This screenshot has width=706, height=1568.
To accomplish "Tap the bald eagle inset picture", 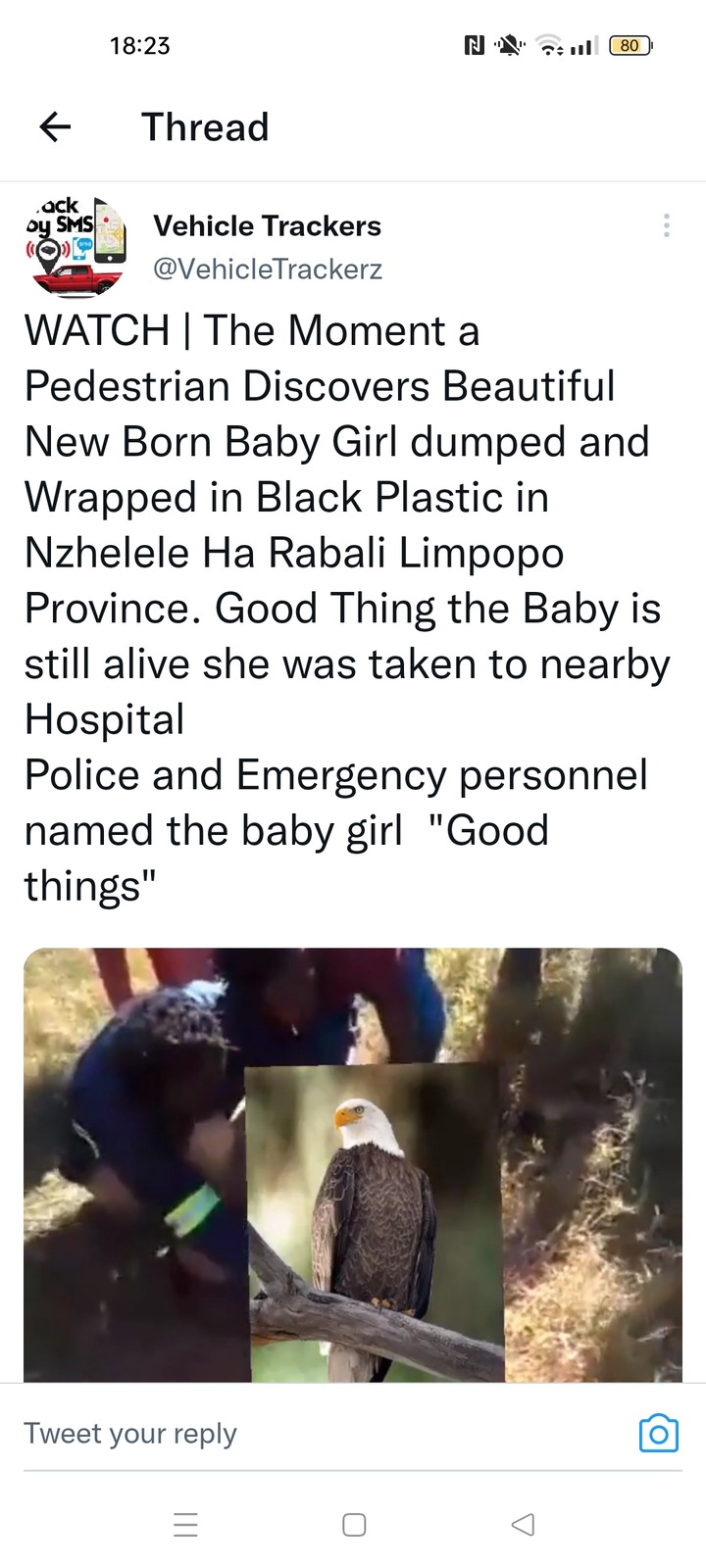I will point(375,1223).
